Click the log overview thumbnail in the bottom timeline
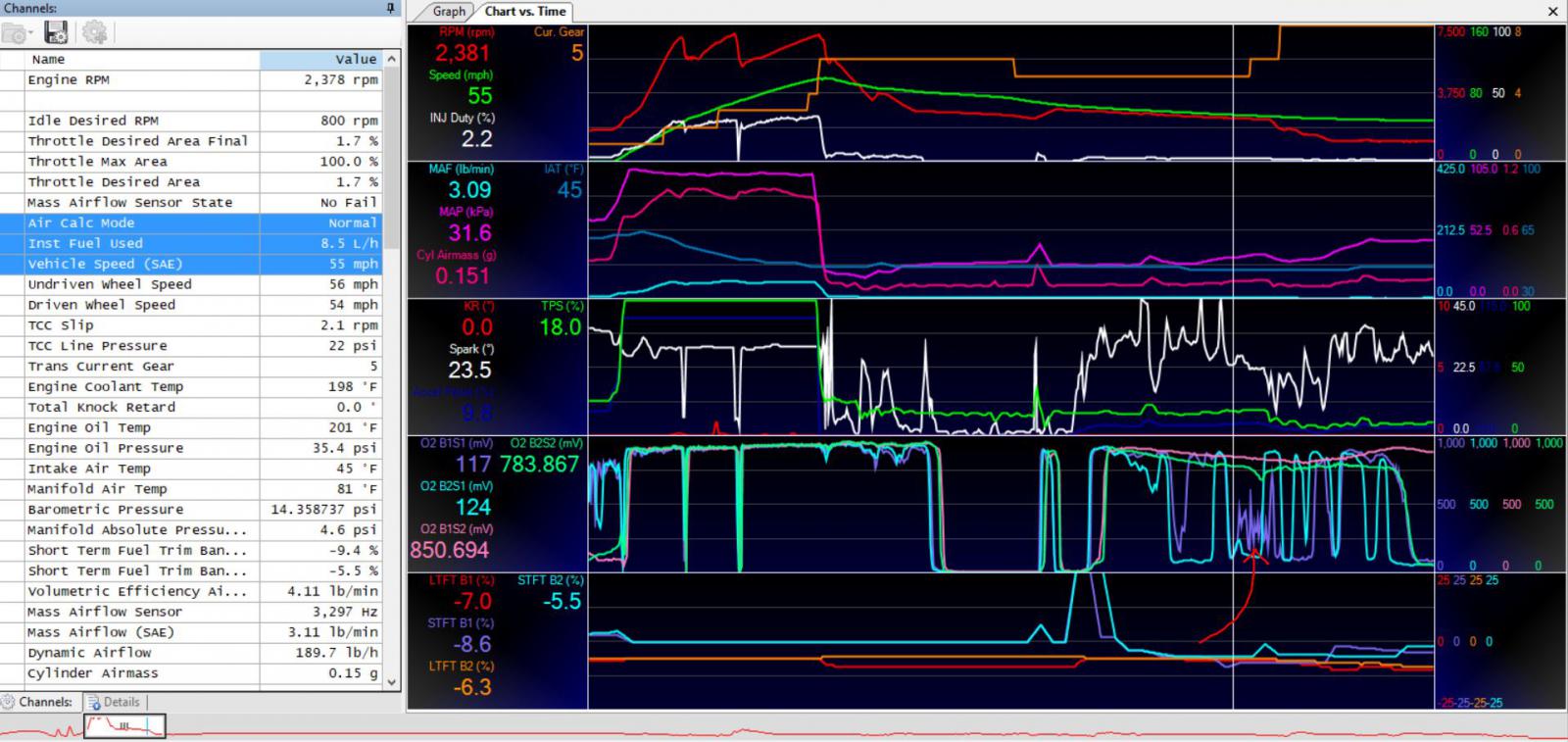Image resolution: width=1568 pixels, height=742 pixels. 124,726
